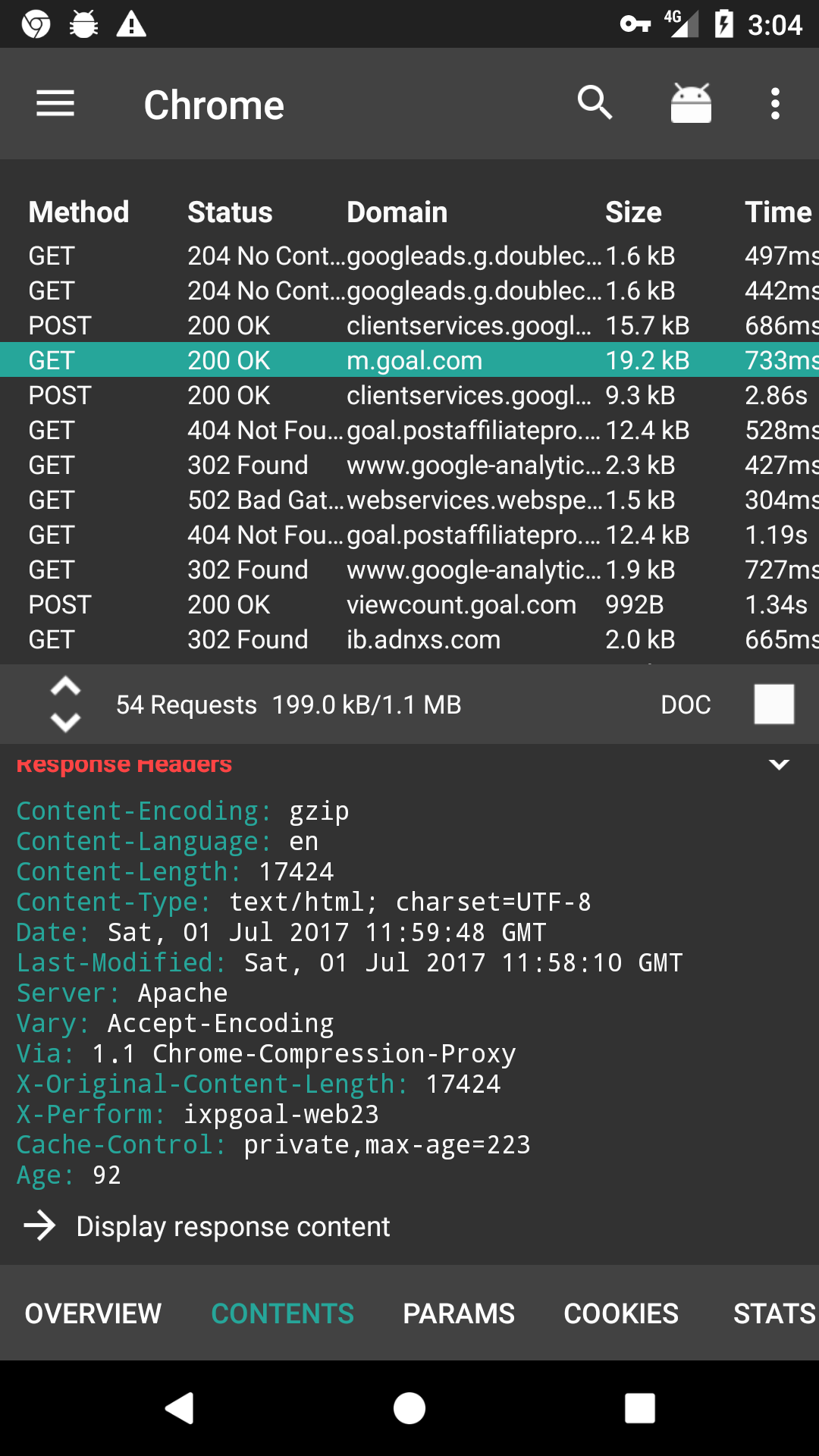Collapse the Response Headers section chevron
819x1456 pixels.
pyautogui.click(x=779, y=764)
